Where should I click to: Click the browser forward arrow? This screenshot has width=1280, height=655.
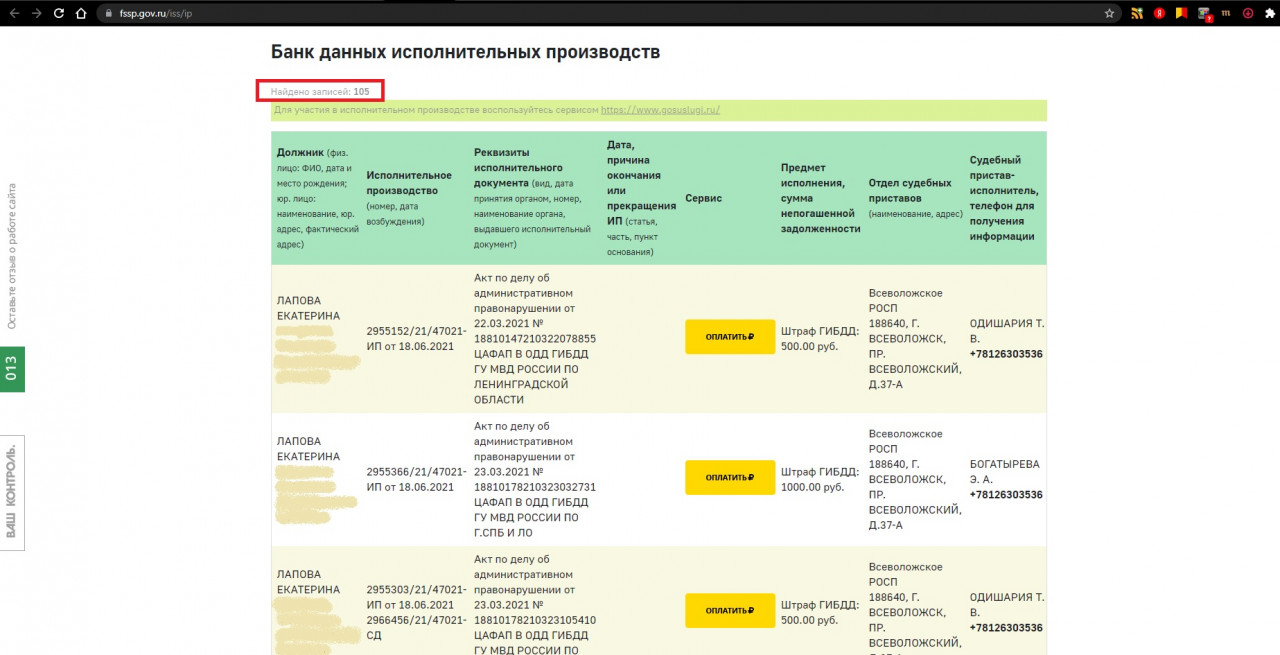36,14
